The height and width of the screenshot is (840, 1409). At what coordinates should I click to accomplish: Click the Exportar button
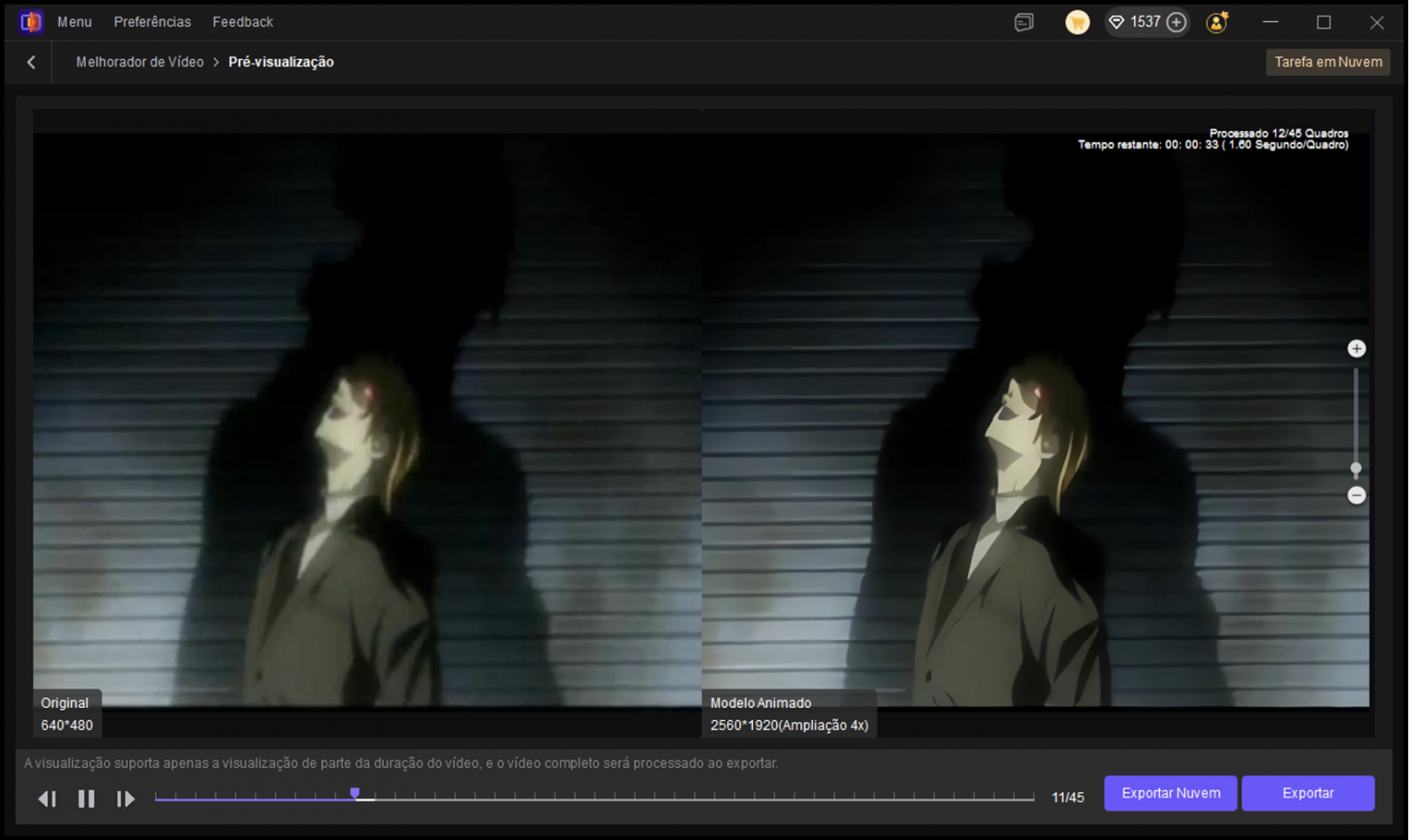coord(1308,793)
